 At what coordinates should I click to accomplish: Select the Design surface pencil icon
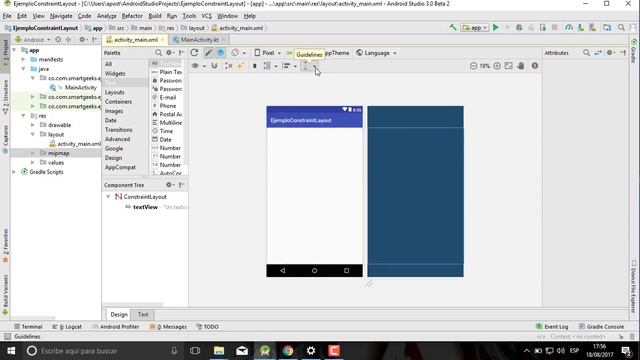(208, 53)
